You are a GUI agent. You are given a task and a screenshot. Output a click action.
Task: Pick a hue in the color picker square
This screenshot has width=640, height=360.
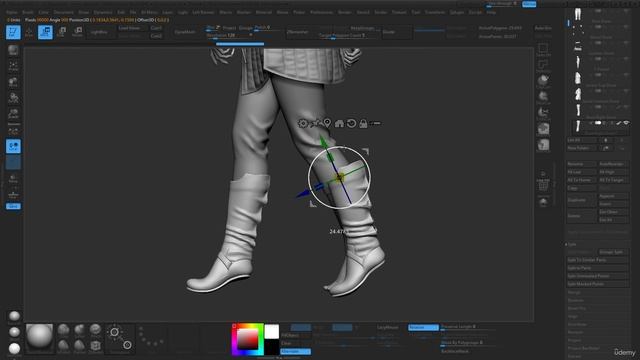pos(247,339)
